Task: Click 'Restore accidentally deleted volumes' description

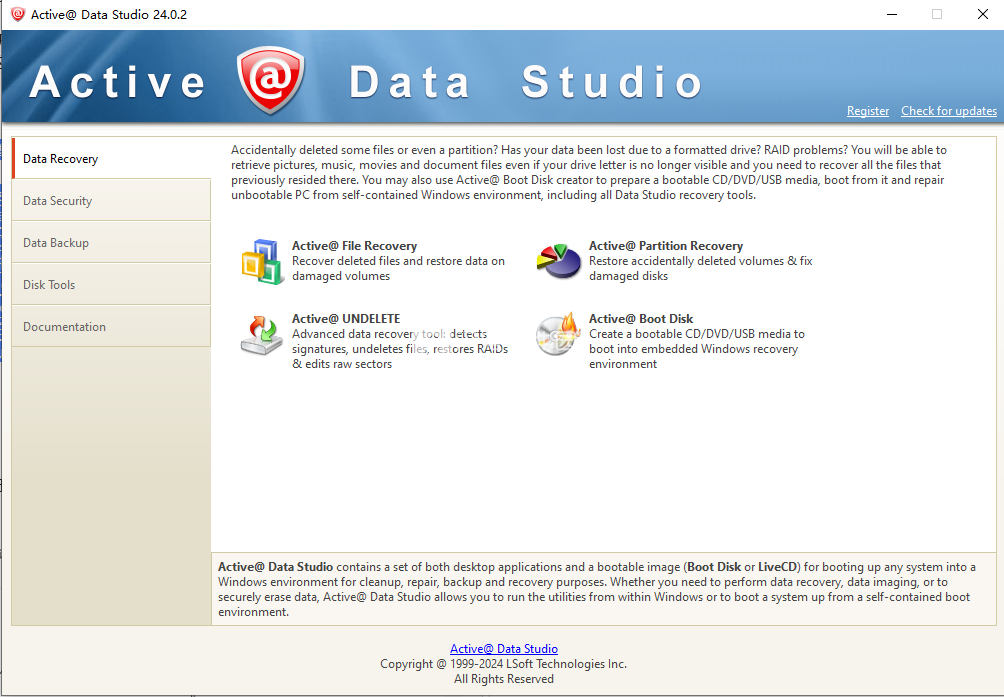Action: (x=700, y=269)
